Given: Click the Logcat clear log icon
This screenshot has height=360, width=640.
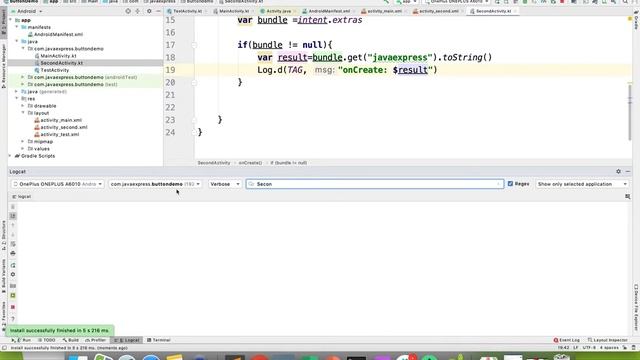Looking at the screenshot, I should point(13,207).
